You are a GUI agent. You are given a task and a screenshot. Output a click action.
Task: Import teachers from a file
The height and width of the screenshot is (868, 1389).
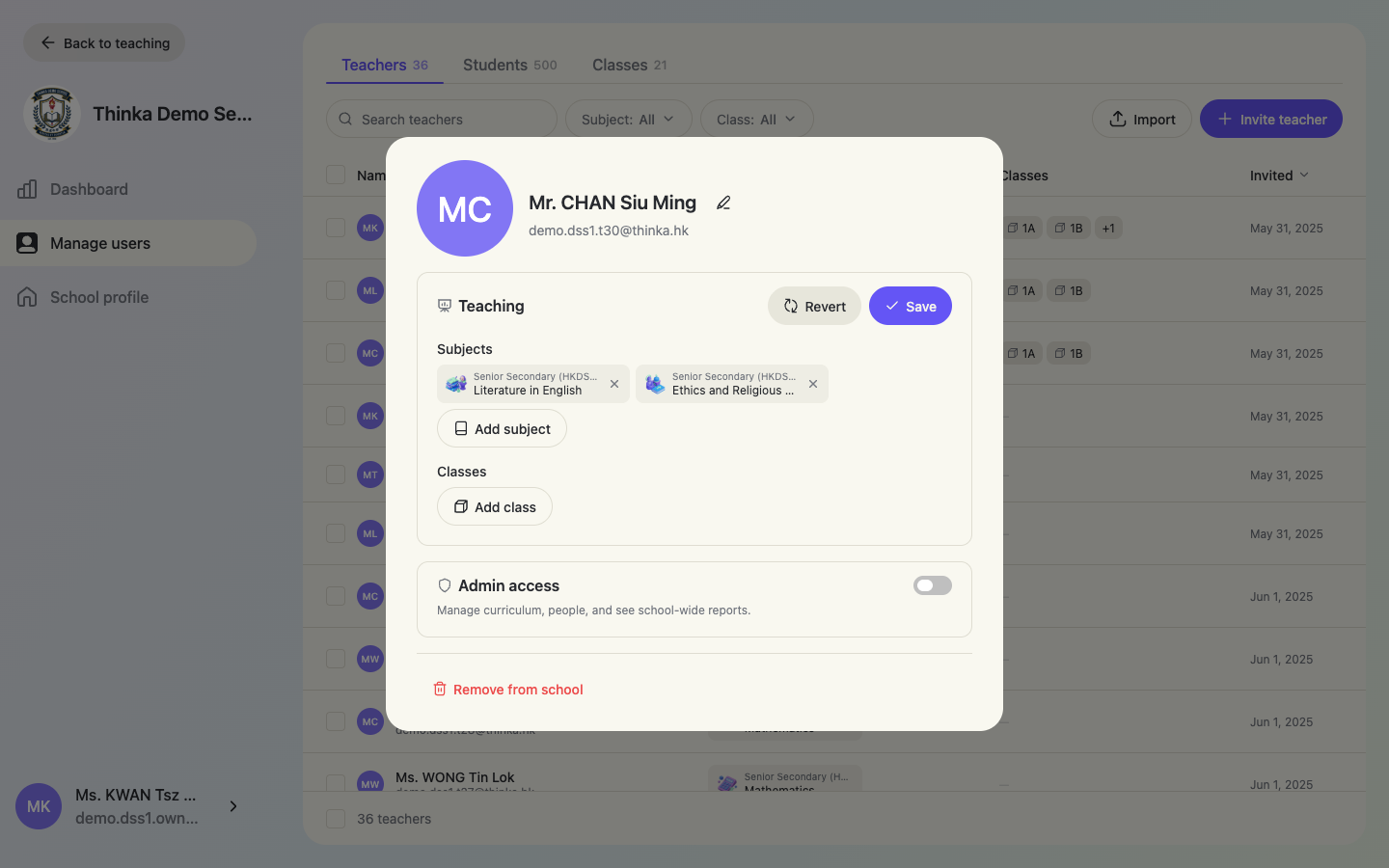tap(1142, 119)
